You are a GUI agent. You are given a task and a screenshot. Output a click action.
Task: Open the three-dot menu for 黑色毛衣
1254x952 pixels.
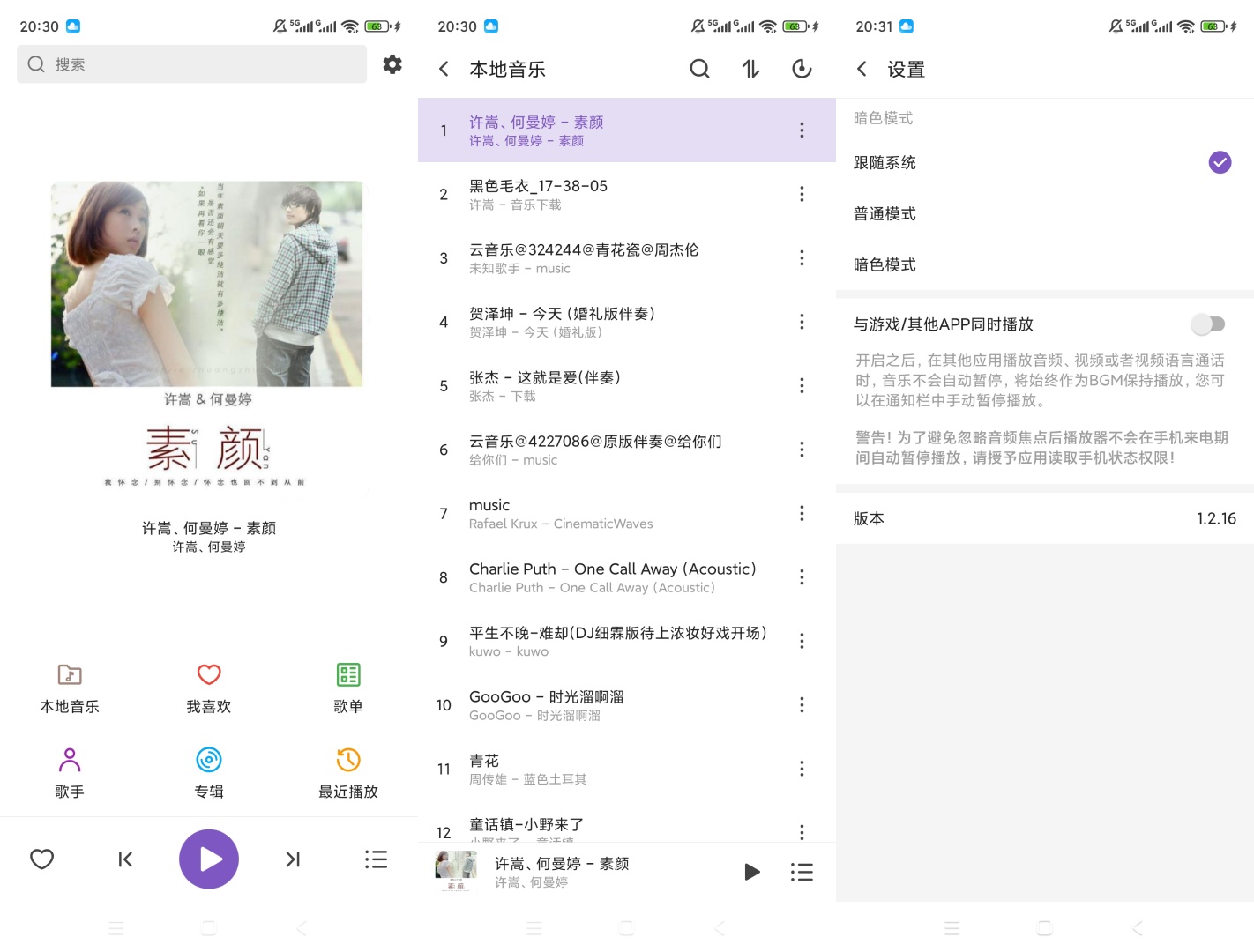pos(802,193)
